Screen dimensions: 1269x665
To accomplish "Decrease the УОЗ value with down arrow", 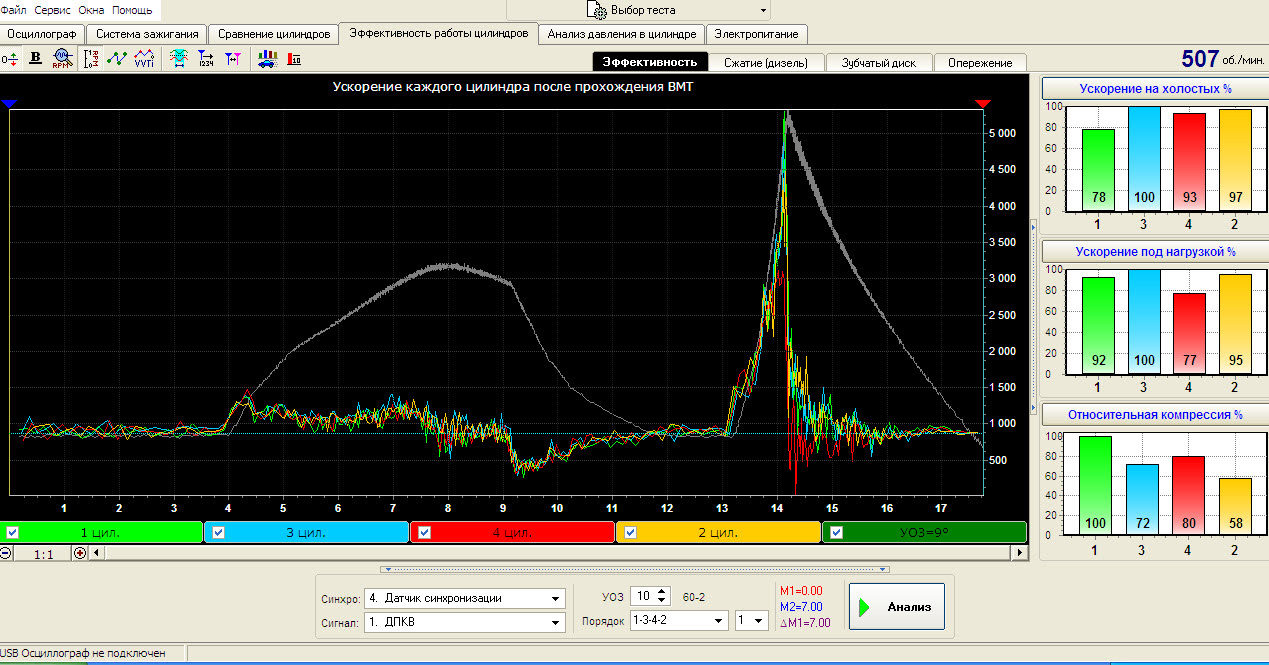I will pos(663,602).
